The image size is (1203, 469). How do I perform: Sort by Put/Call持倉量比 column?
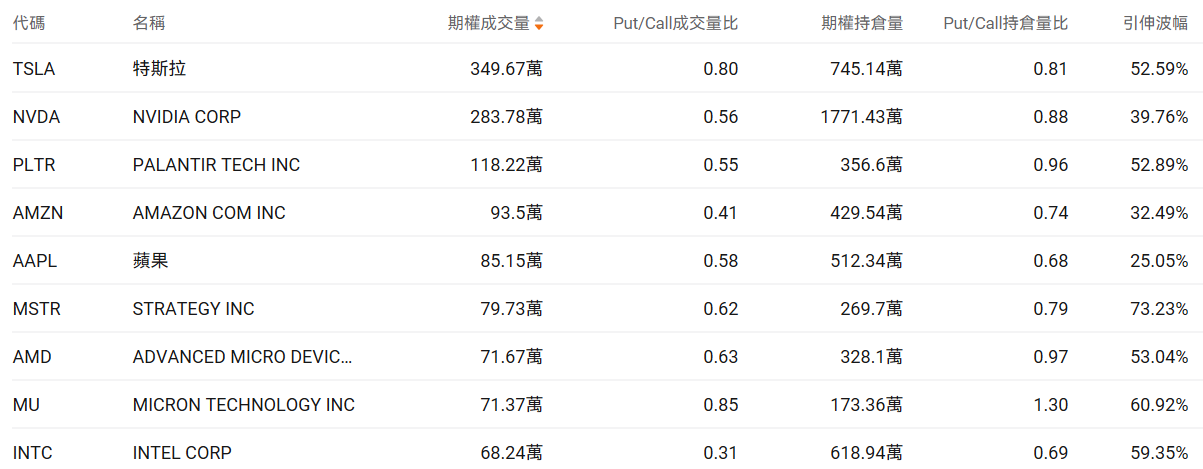point(1005,23)
